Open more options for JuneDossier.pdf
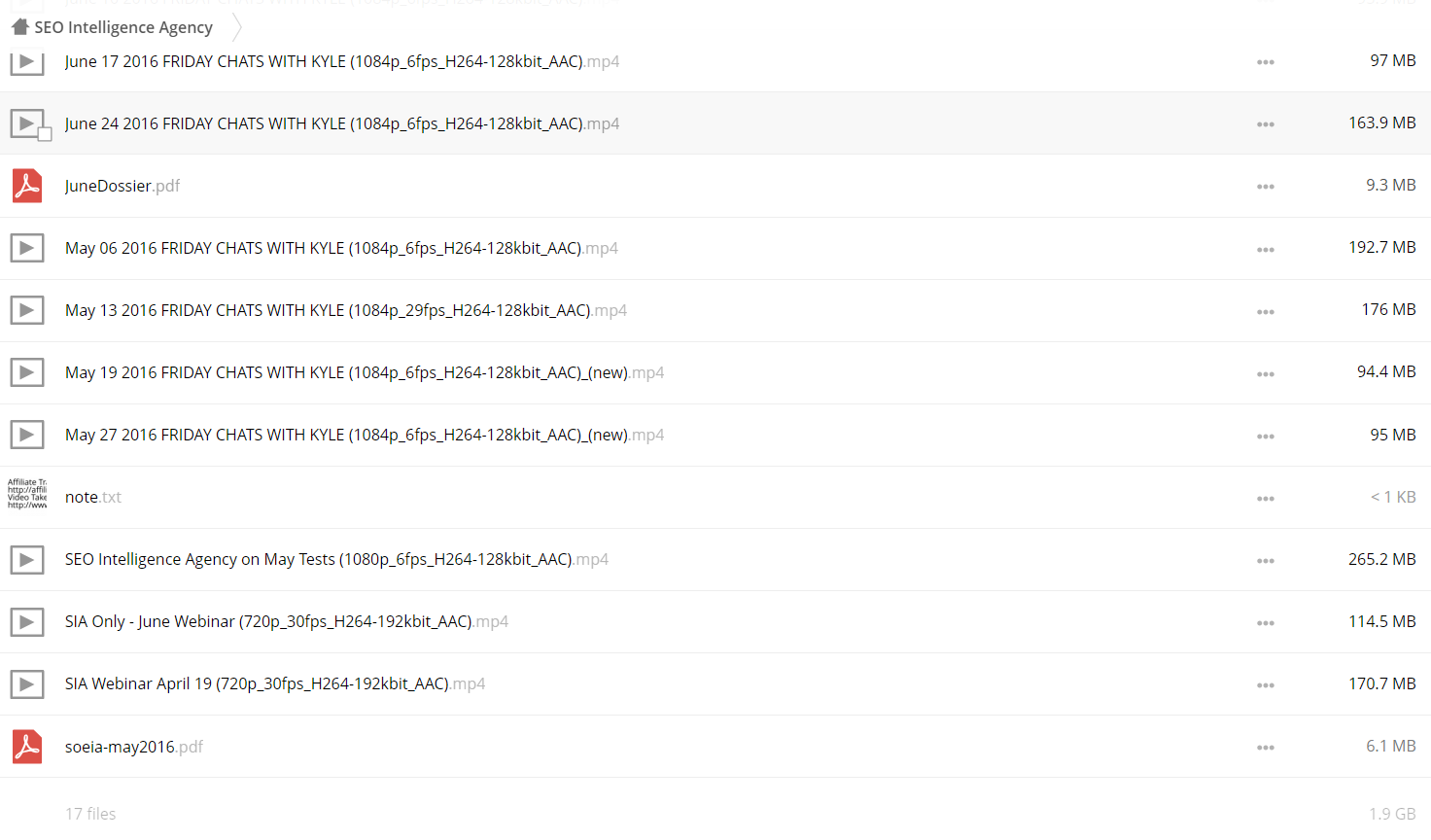 point(1265,187)
